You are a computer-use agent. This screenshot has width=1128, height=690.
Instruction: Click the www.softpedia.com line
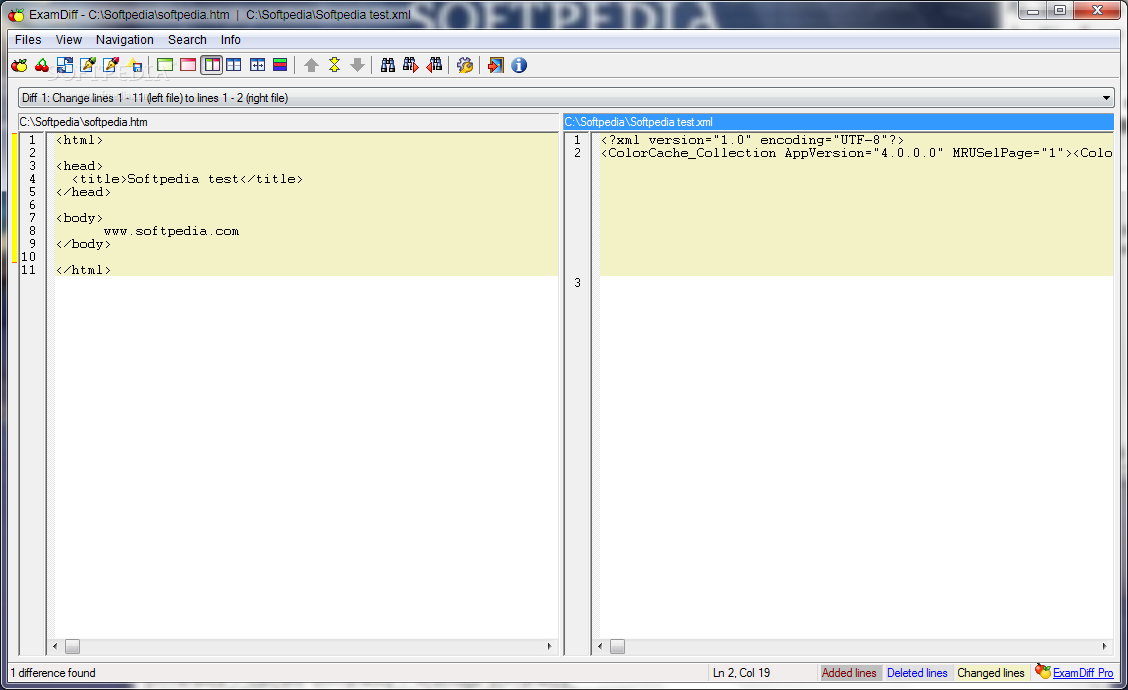click(171, 231)
